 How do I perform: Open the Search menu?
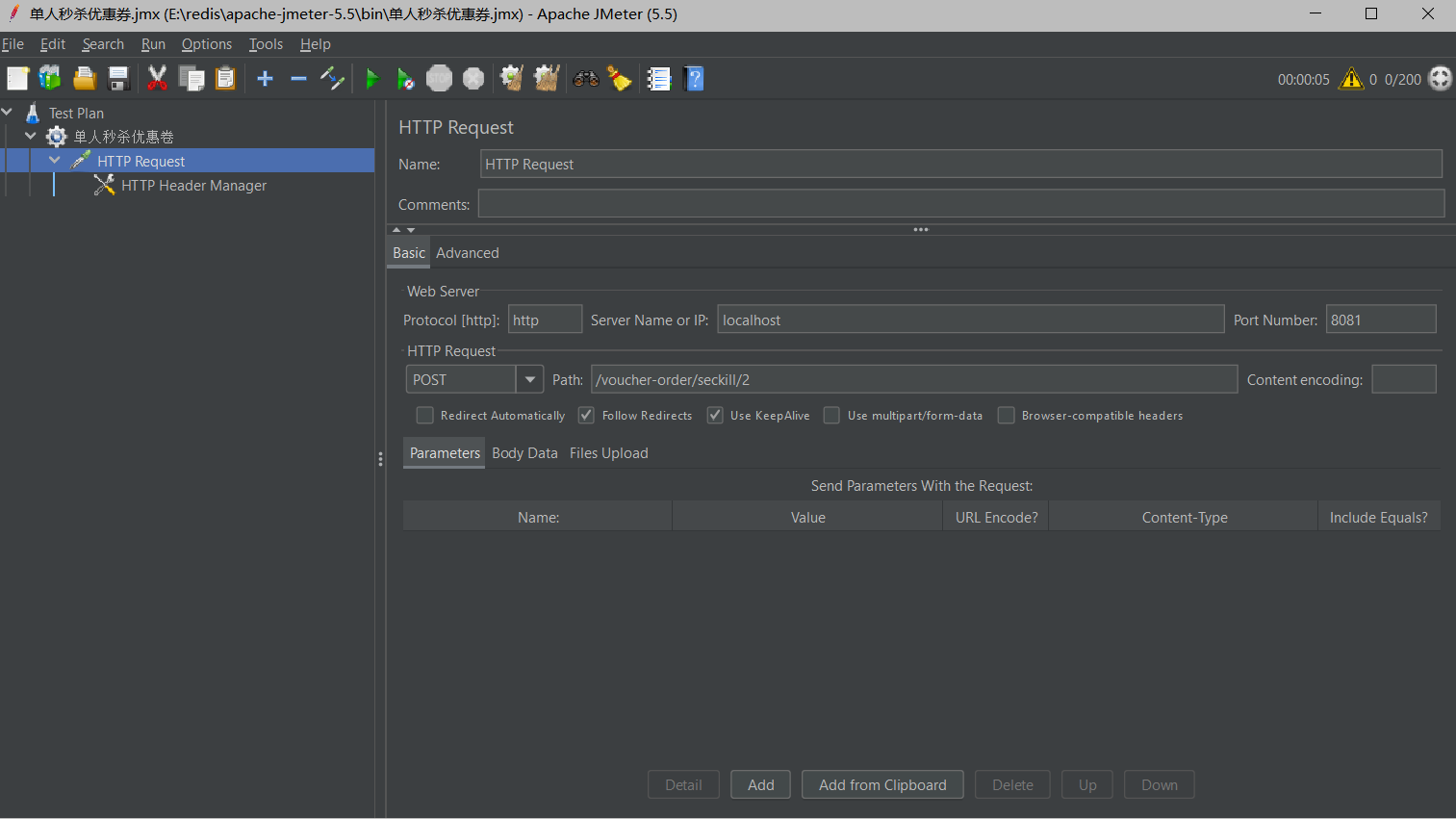tap(103, 44)
